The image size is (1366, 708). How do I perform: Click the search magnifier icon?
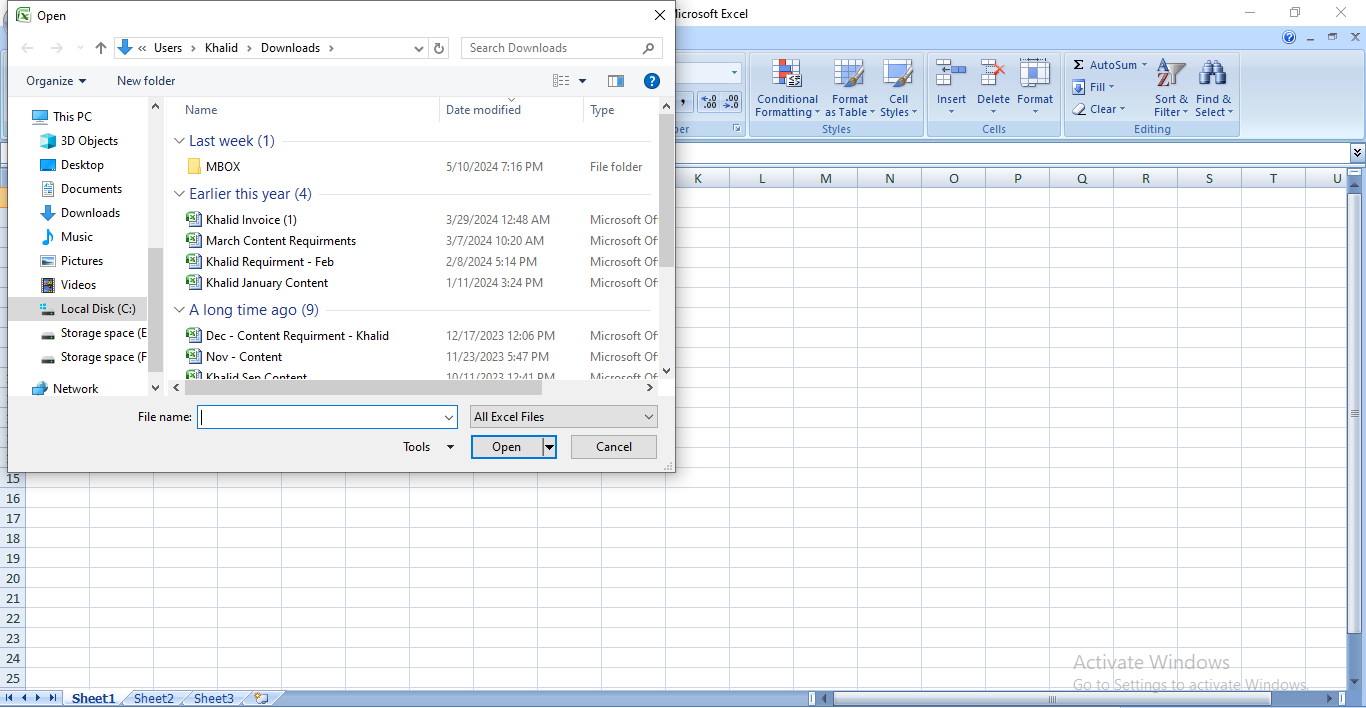click(649, 48)
